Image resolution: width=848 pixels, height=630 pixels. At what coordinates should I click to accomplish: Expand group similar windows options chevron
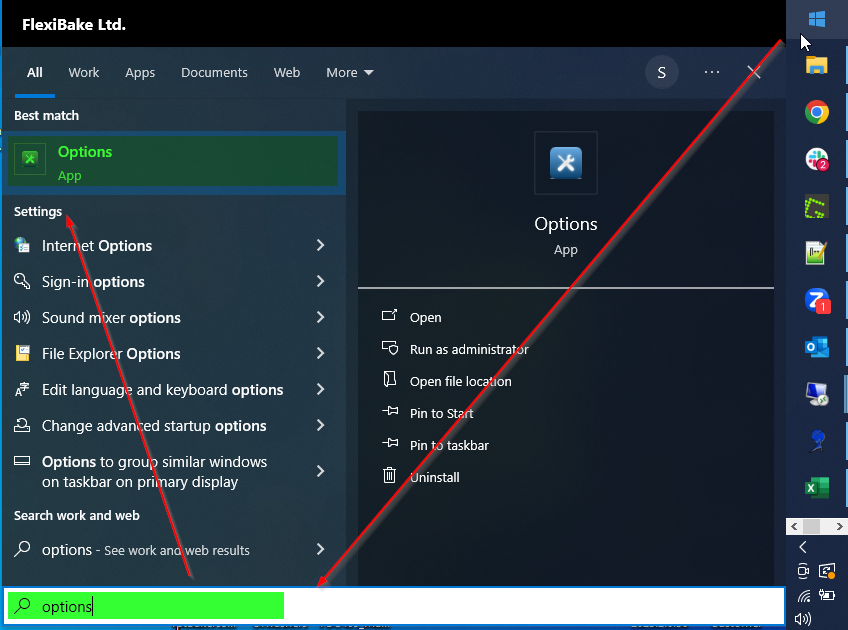(x=320, y=471)
